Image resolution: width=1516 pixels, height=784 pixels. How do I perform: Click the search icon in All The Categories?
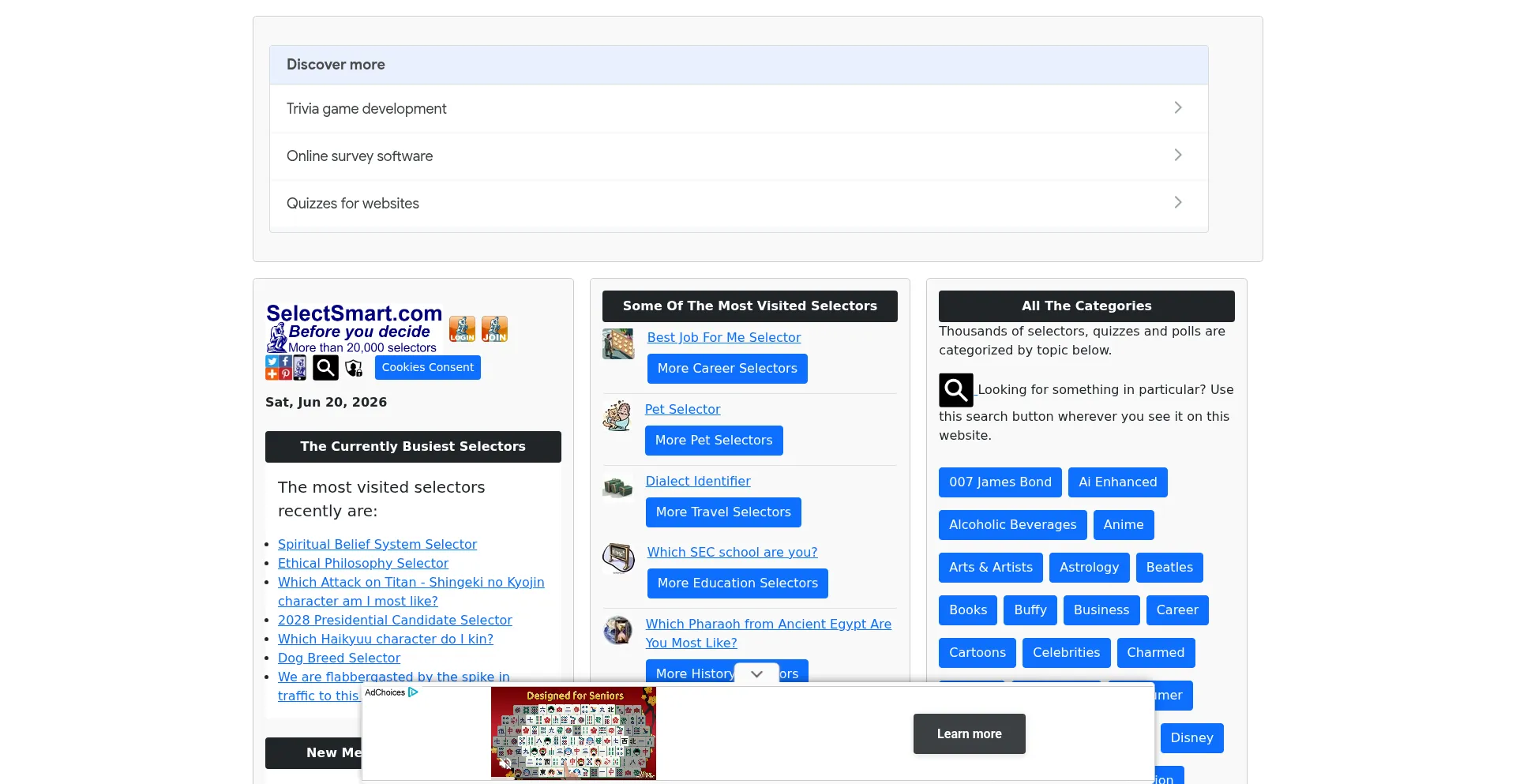pyautogui.click(x=955, y=390)
